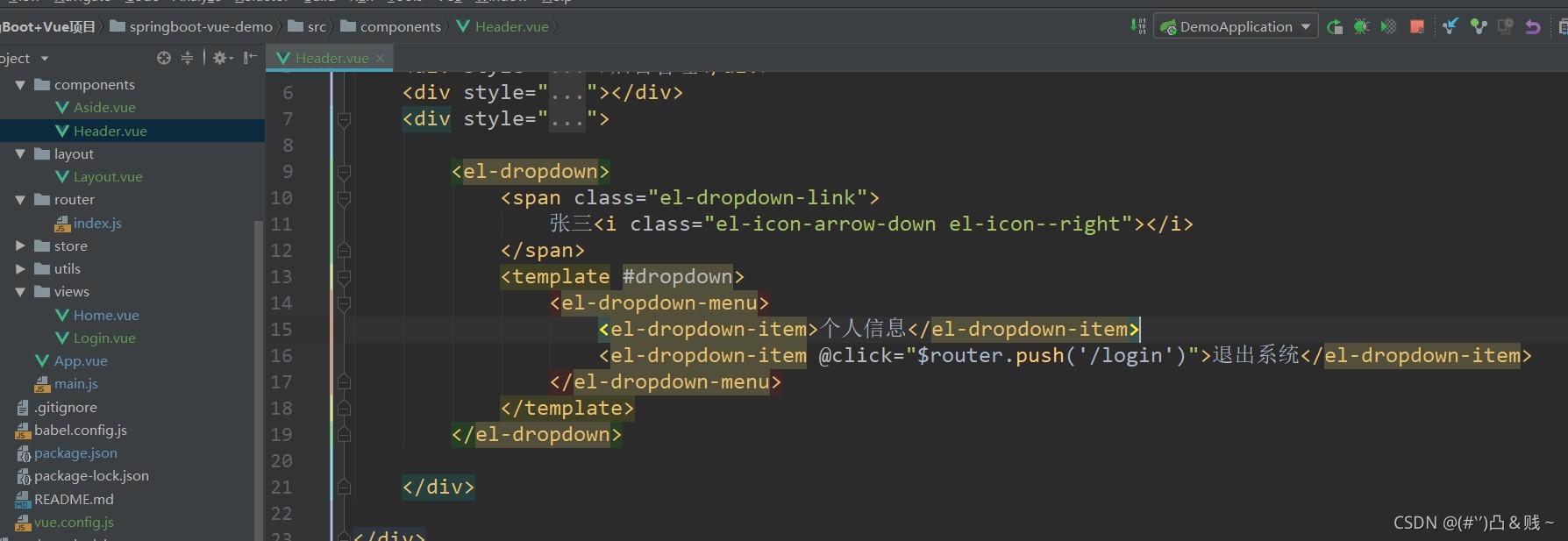This screenshot has height=541, width=1568.
Task: Click on the $router.push('/login') handler code
Action: tap(1051, 356)
